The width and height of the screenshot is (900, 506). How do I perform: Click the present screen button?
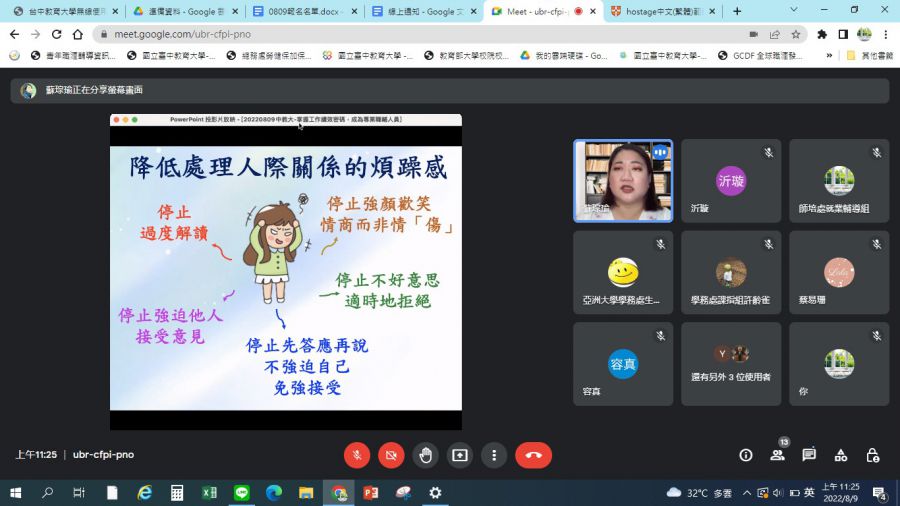pos(459,455)
